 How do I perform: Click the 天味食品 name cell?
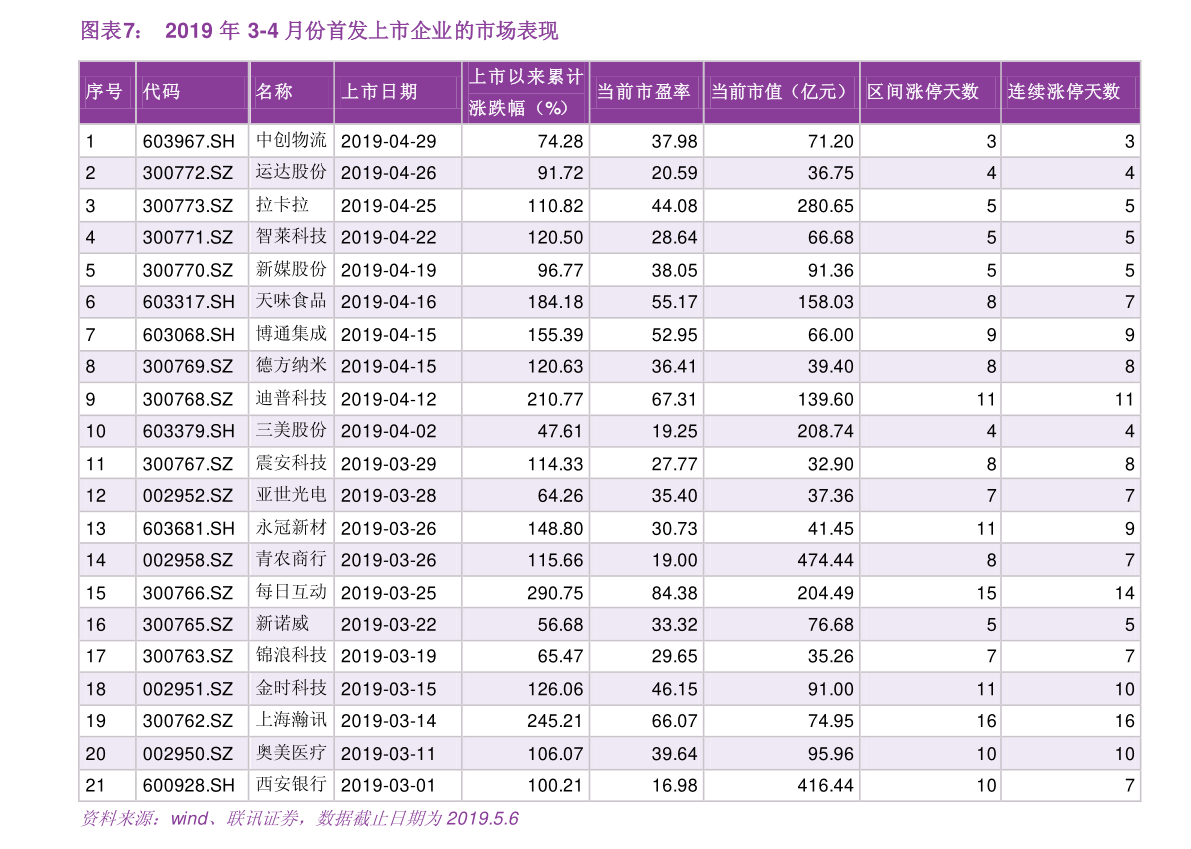click(291, 301)
